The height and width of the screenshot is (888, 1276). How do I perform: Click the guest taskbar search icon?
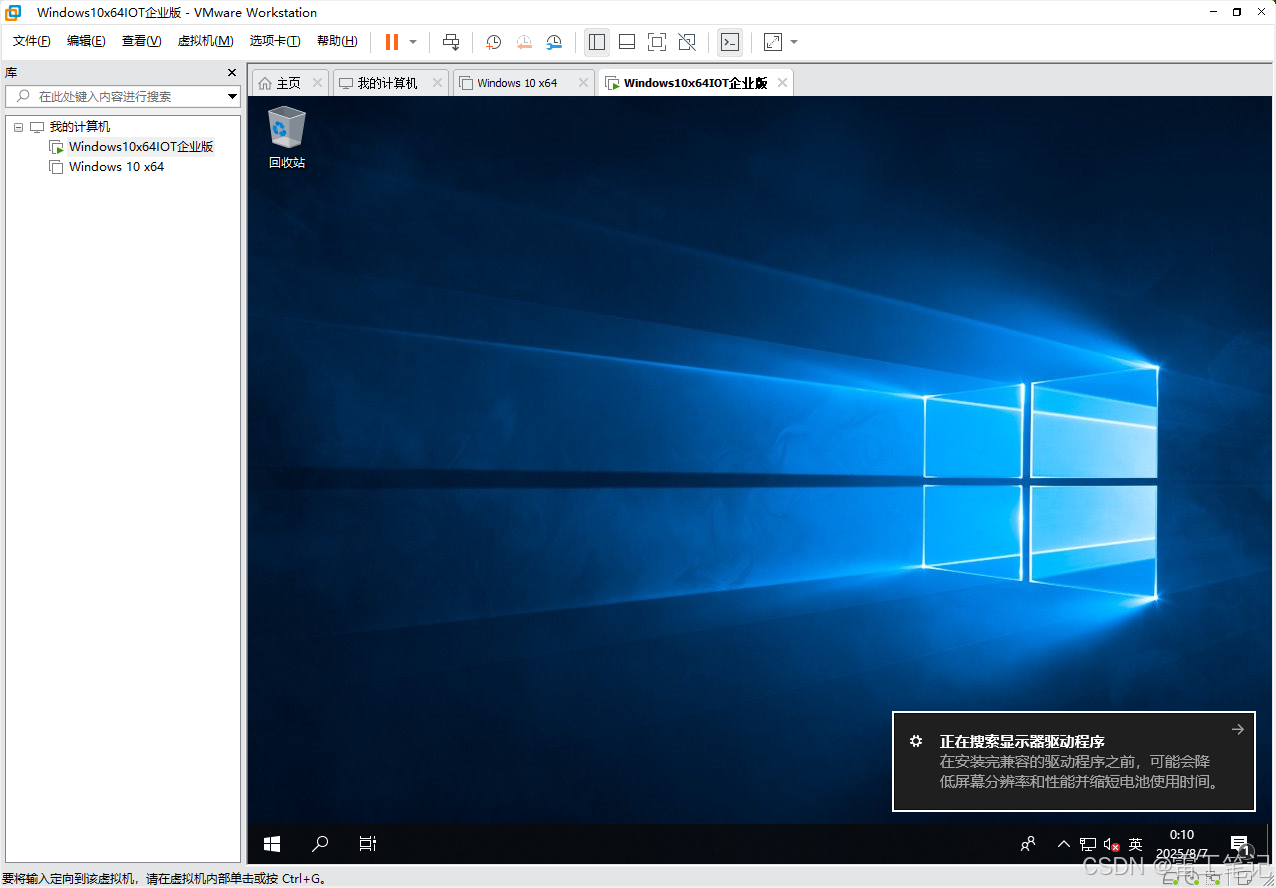(x=320, y=844)
